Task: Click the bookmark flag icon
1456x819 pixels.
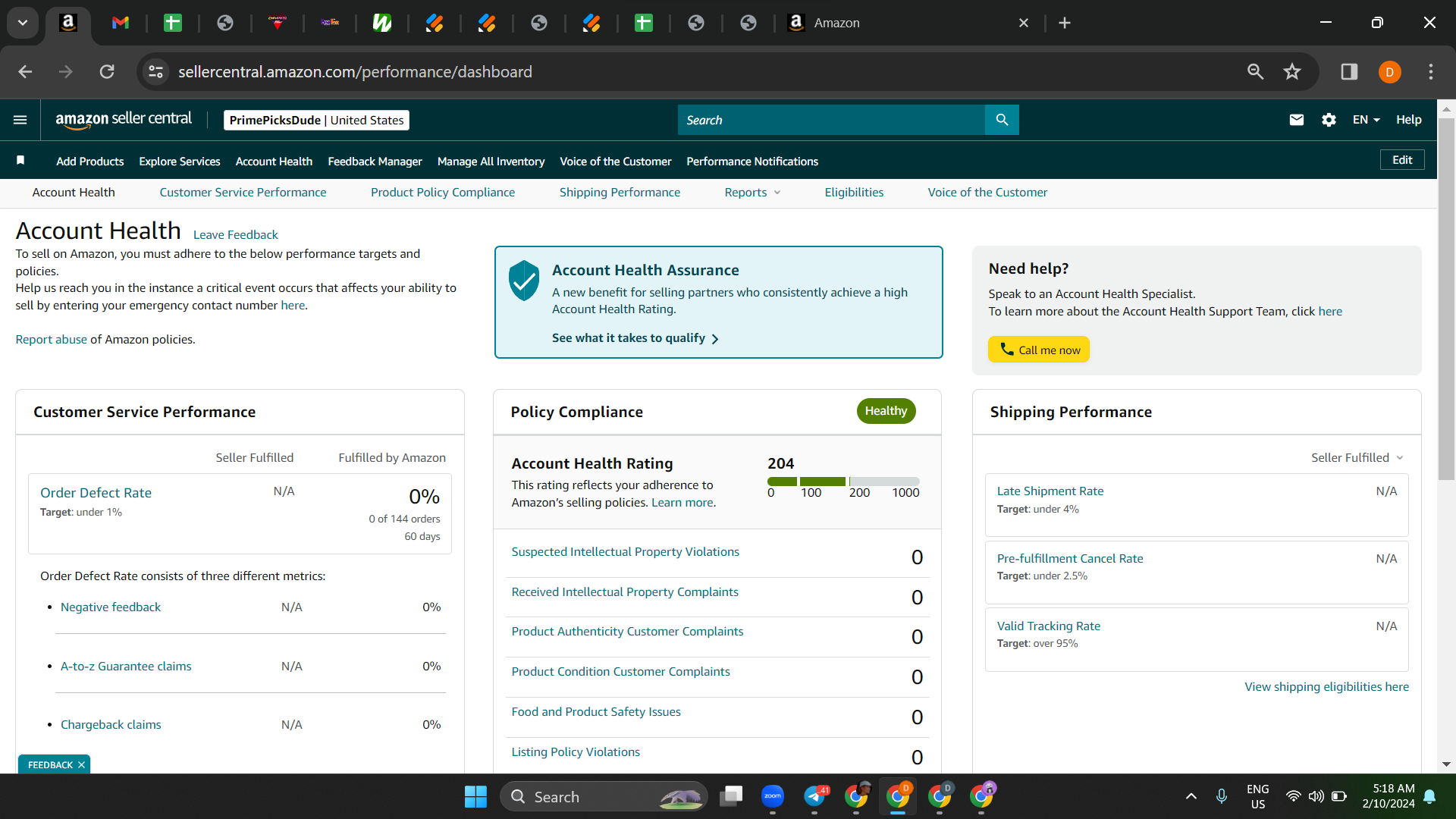Action: (20, 160)
